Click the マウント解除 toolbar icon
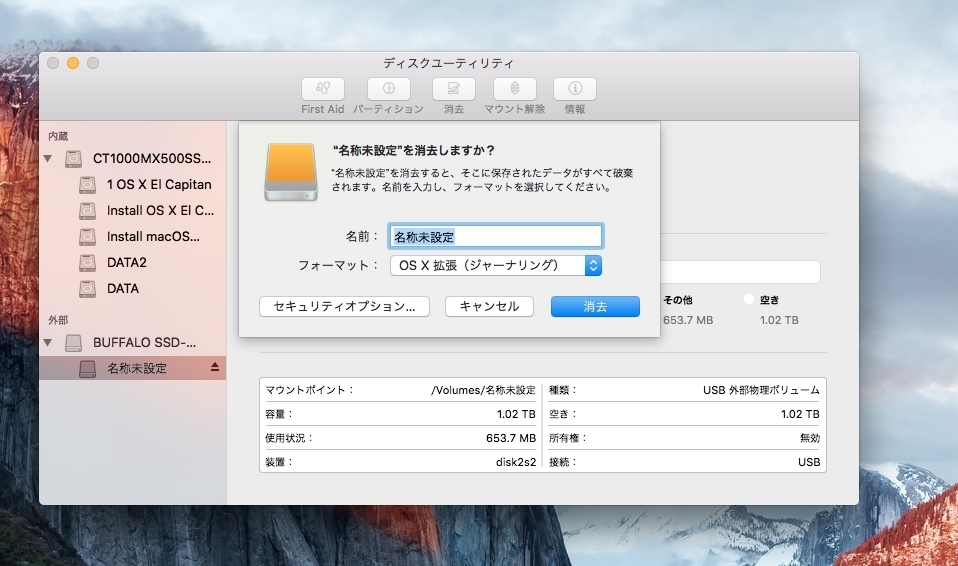Viewport: 958px width, 566px height. (x=514, y=89)
